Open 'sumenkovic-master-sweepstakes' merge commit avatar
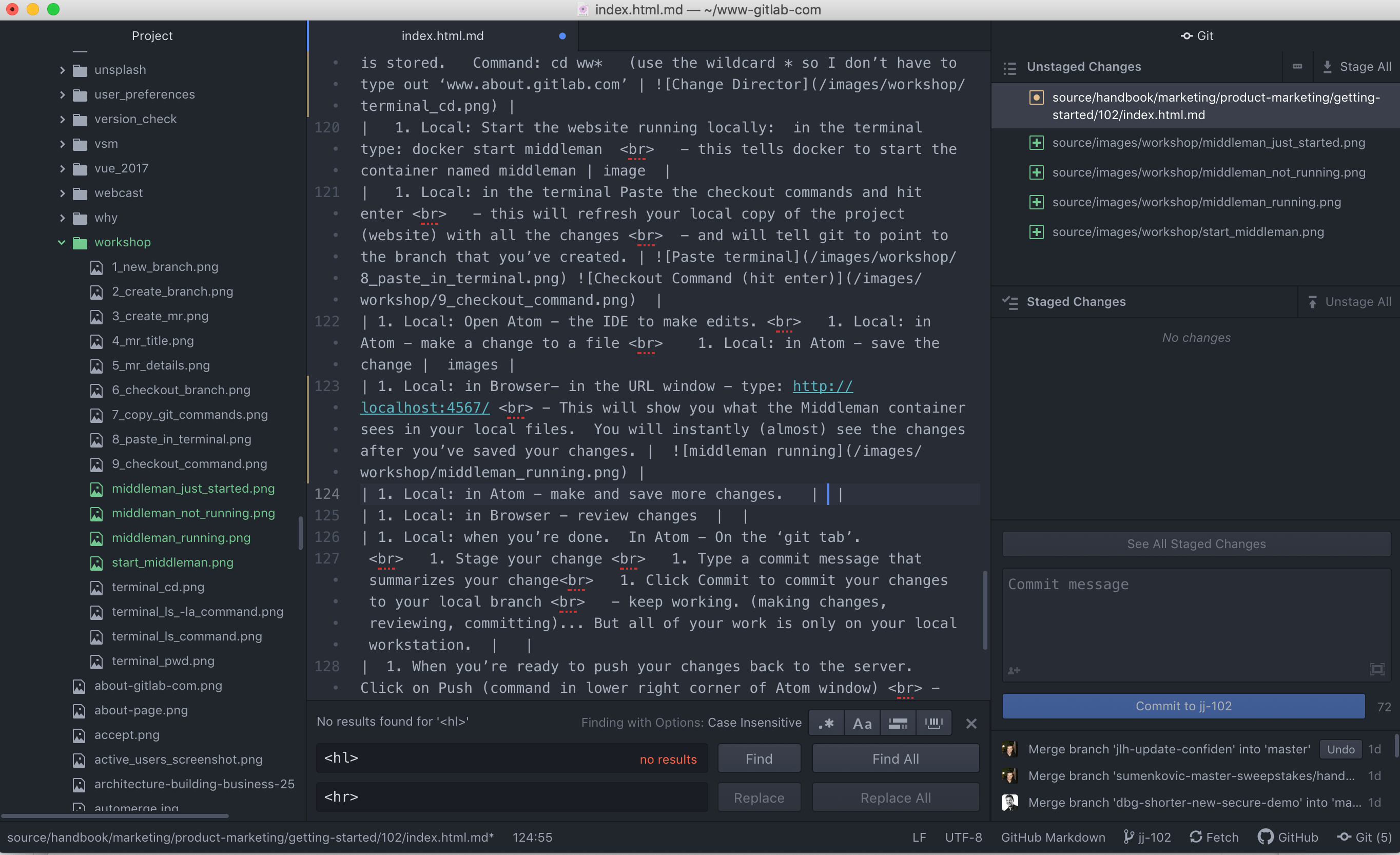 [x=1009, y=776]
